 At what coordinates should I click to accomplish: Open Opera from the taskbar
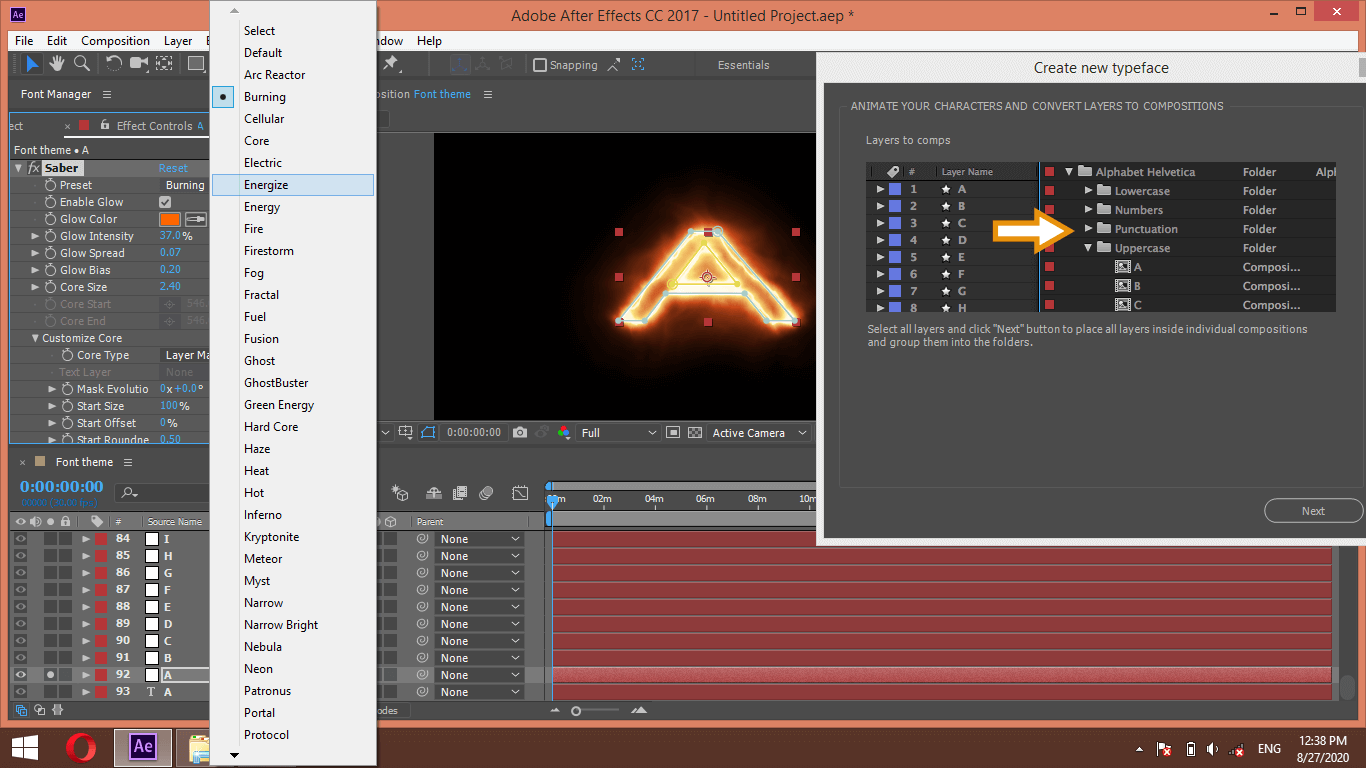(x=82, y=748)
